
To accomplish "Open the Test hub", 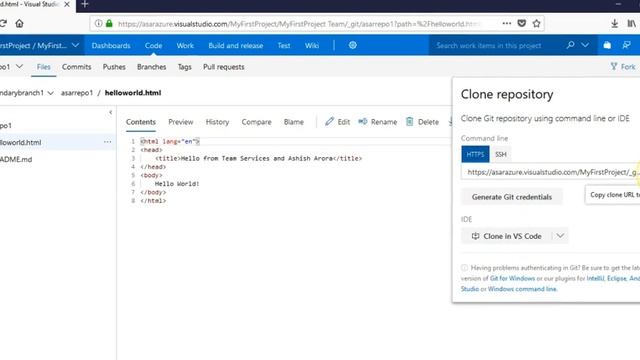I will click(284, 45).
